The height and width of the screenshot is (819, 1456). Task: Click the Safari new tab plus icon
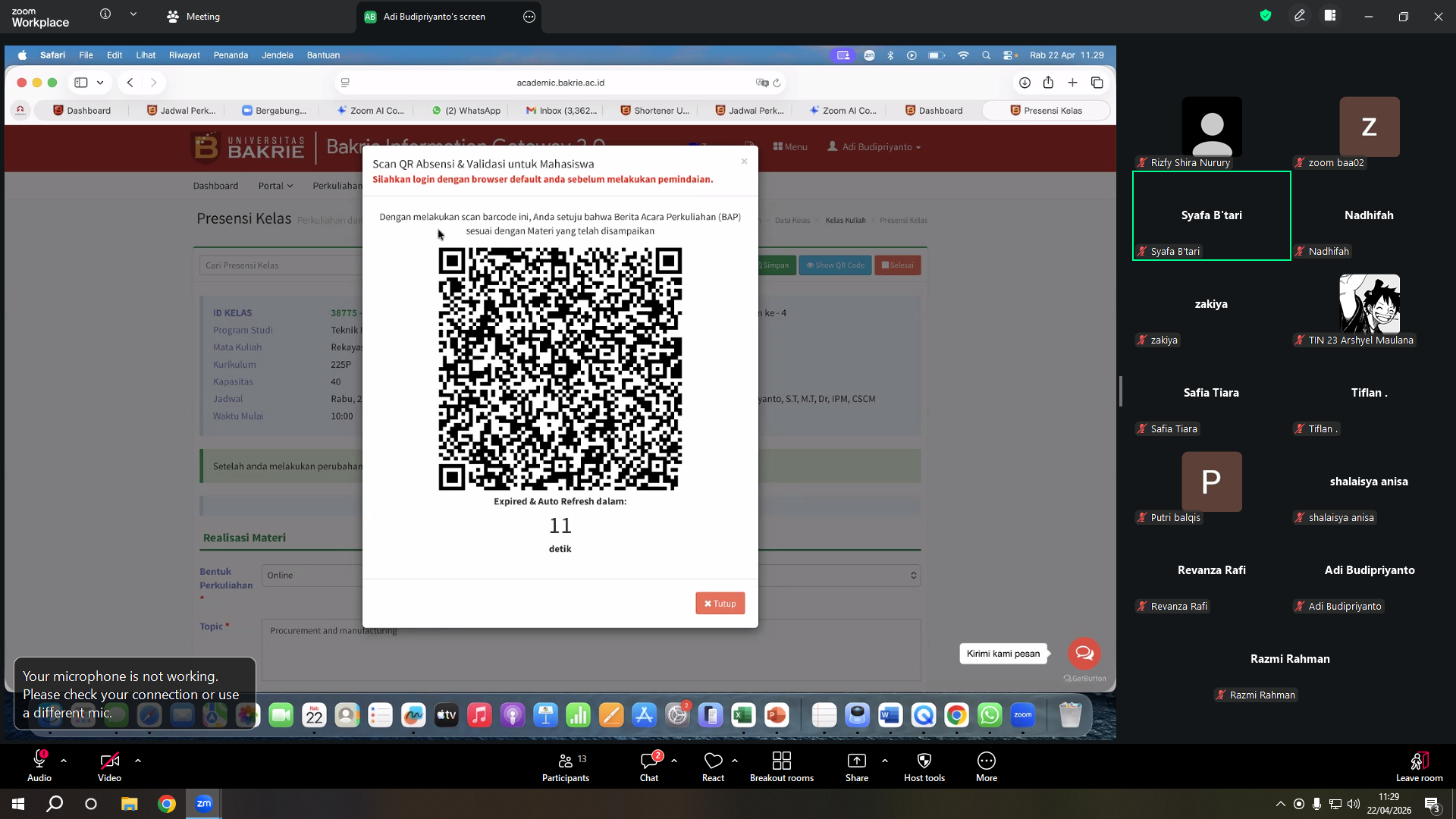pos(1072,83)
